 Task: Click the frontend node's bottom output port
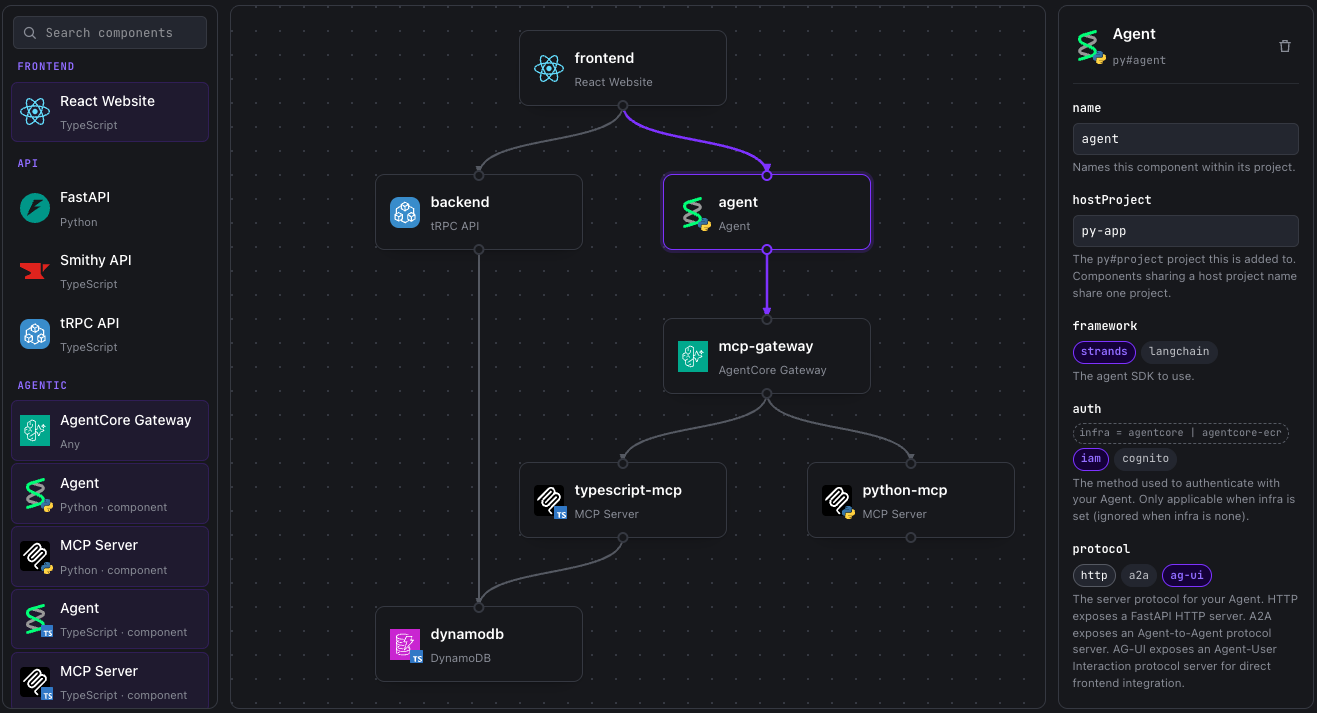pyautogui.click(x=623, y=106)
